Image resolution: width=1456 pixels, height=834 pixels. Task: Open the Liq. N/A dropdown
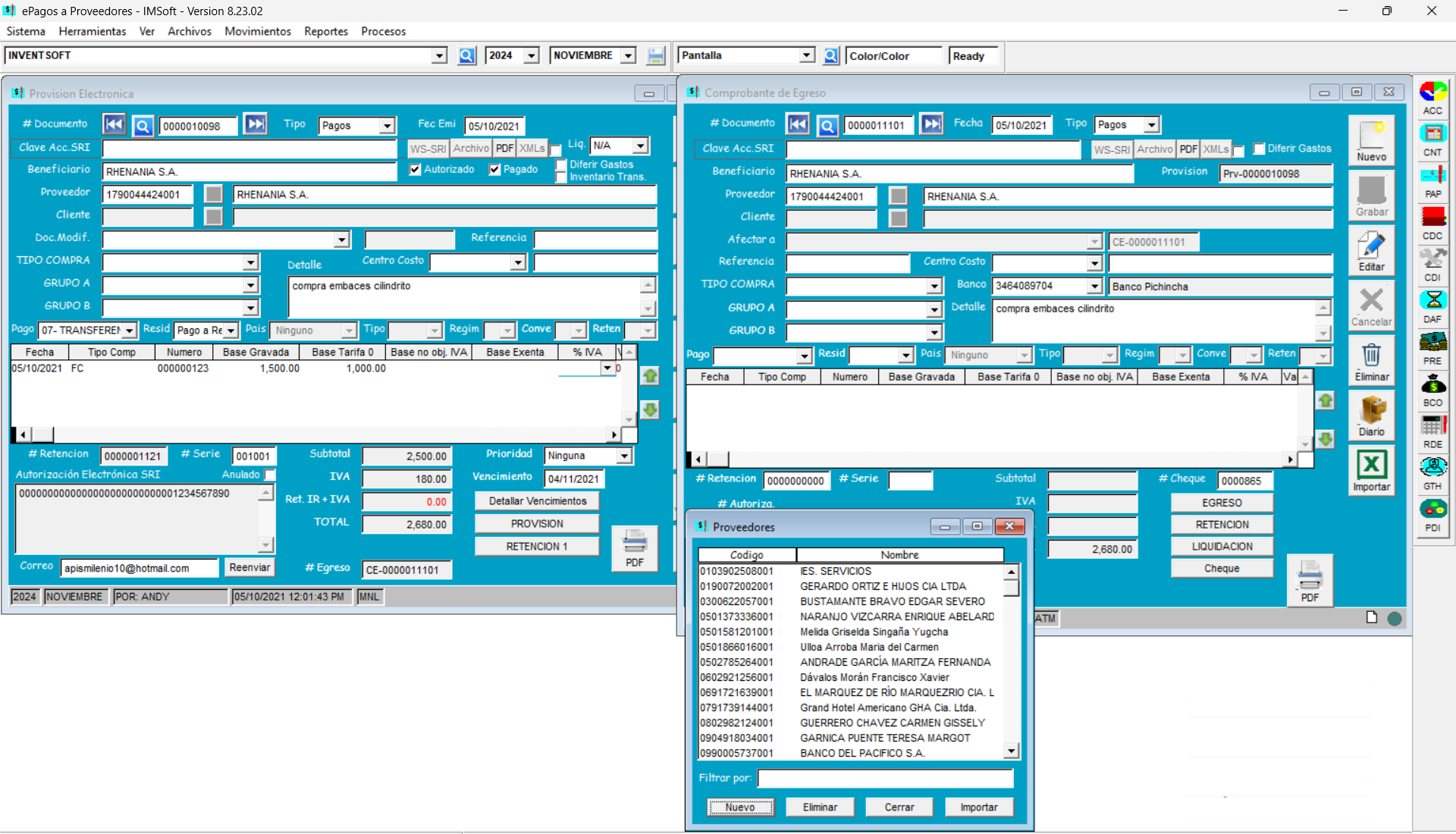tap(640, 145)
